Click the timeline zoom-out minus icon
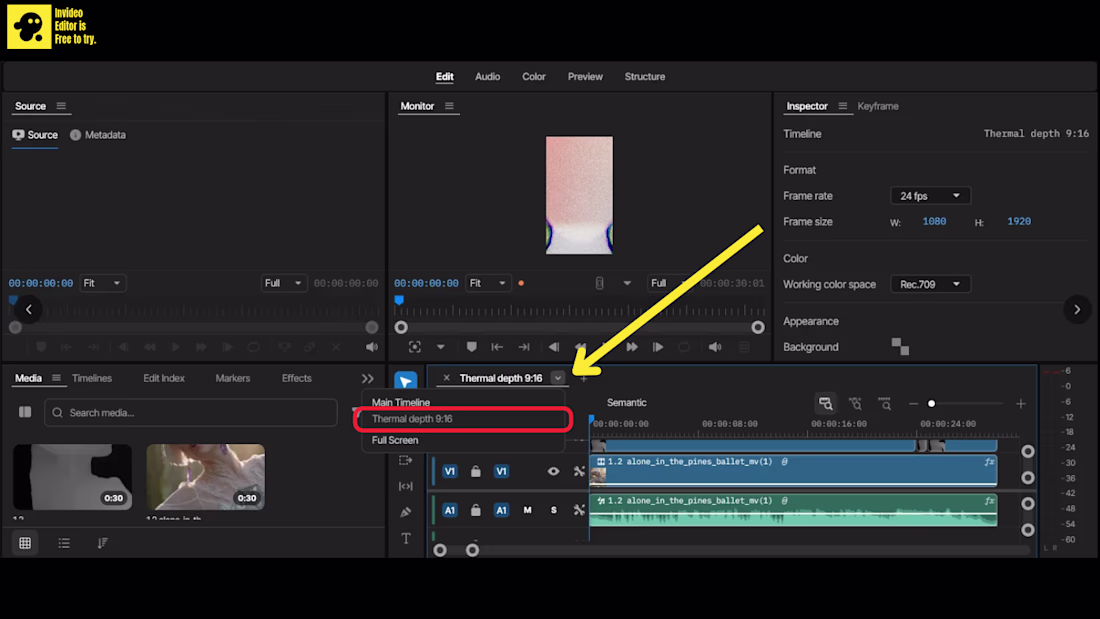Viewport: 1100px width, 619px height. coord(913,404)
